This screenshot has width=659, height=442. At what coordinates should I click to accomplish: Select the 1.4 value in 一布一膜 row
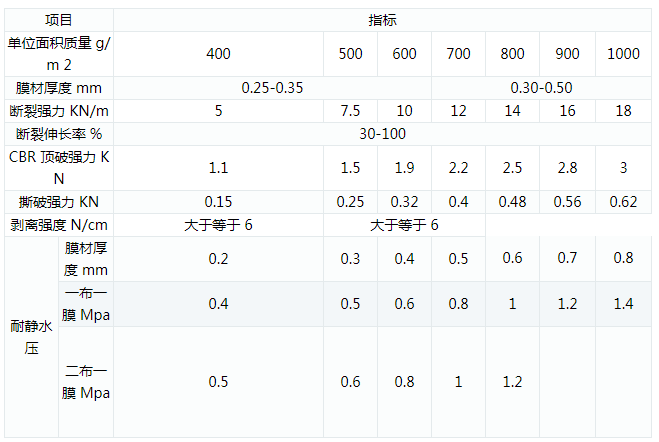[623, 304]
